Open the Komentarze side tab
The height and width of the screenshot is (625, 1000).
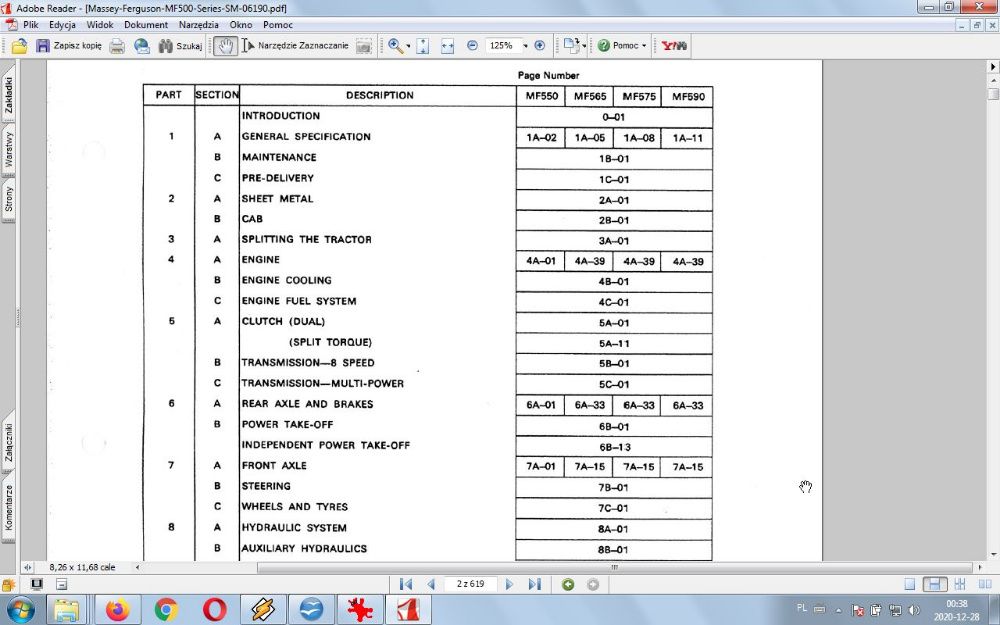(8, 508)
